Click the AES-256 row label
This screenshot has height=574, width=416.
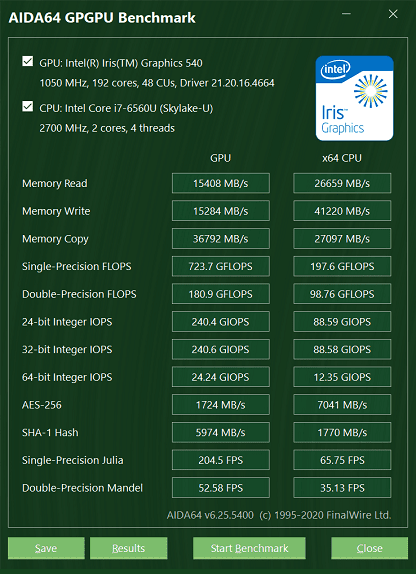click(42, 405)
